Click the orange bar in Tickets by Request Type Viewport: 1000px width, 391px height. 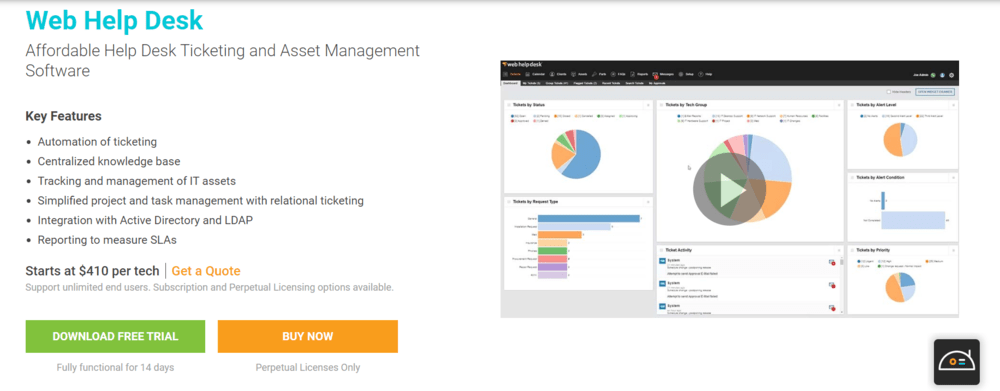560,235
